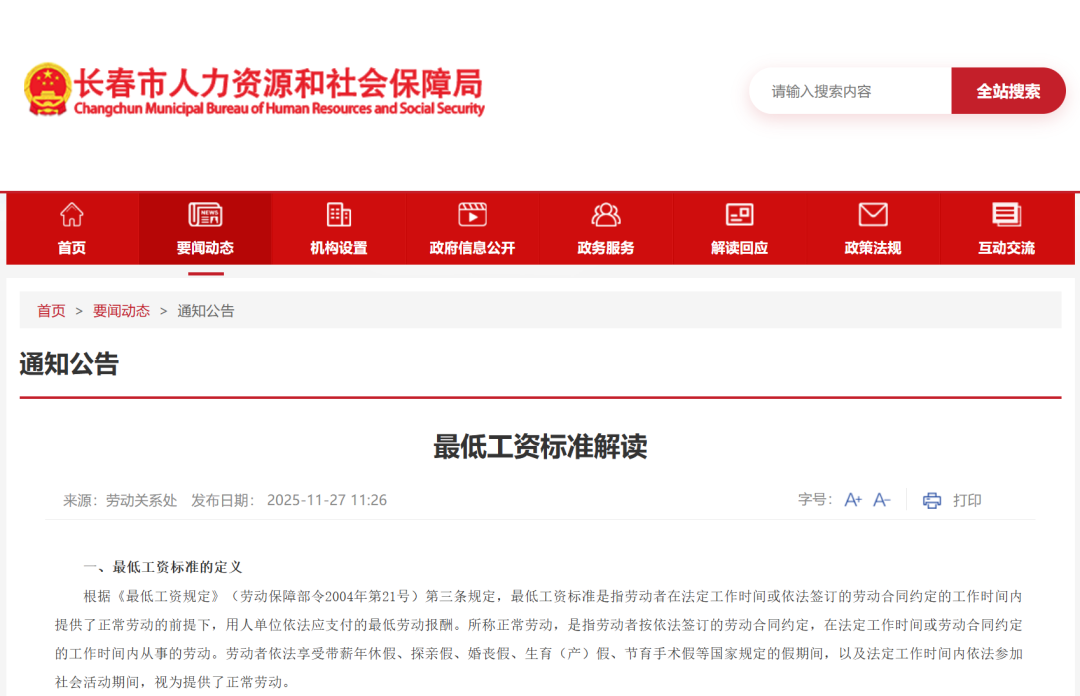This screenshot has width=1080, height=696.
Task: Click the envelope icon above 政策法规
Action: click(873, 215)
